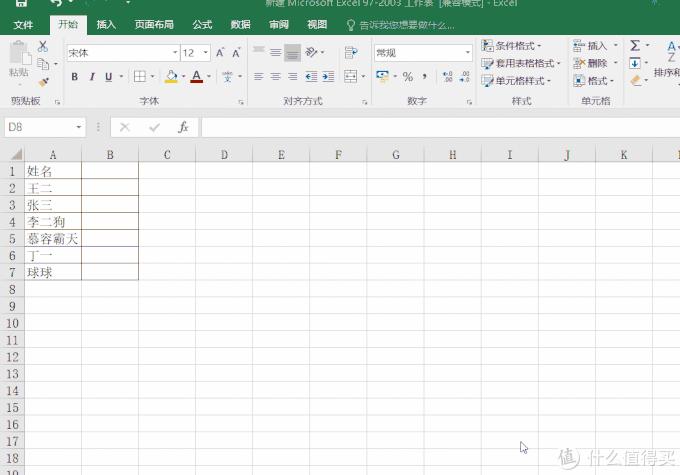
Task: Select cell containing 李二狗
Action: point(53,222)
